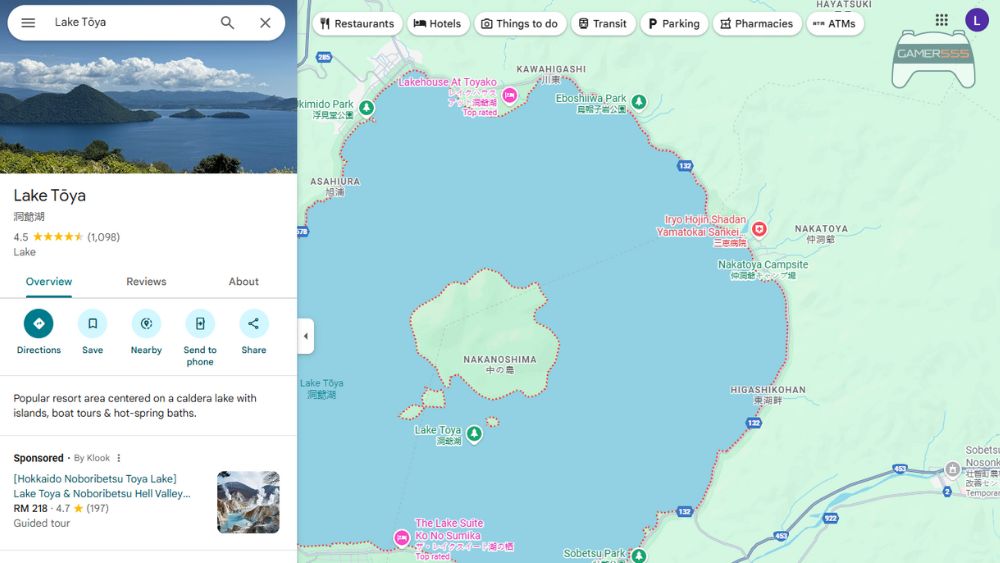This screenshot has height=563, width=1000.
Task: Get Directions to Lake Tōya
Action: (39, 324)
